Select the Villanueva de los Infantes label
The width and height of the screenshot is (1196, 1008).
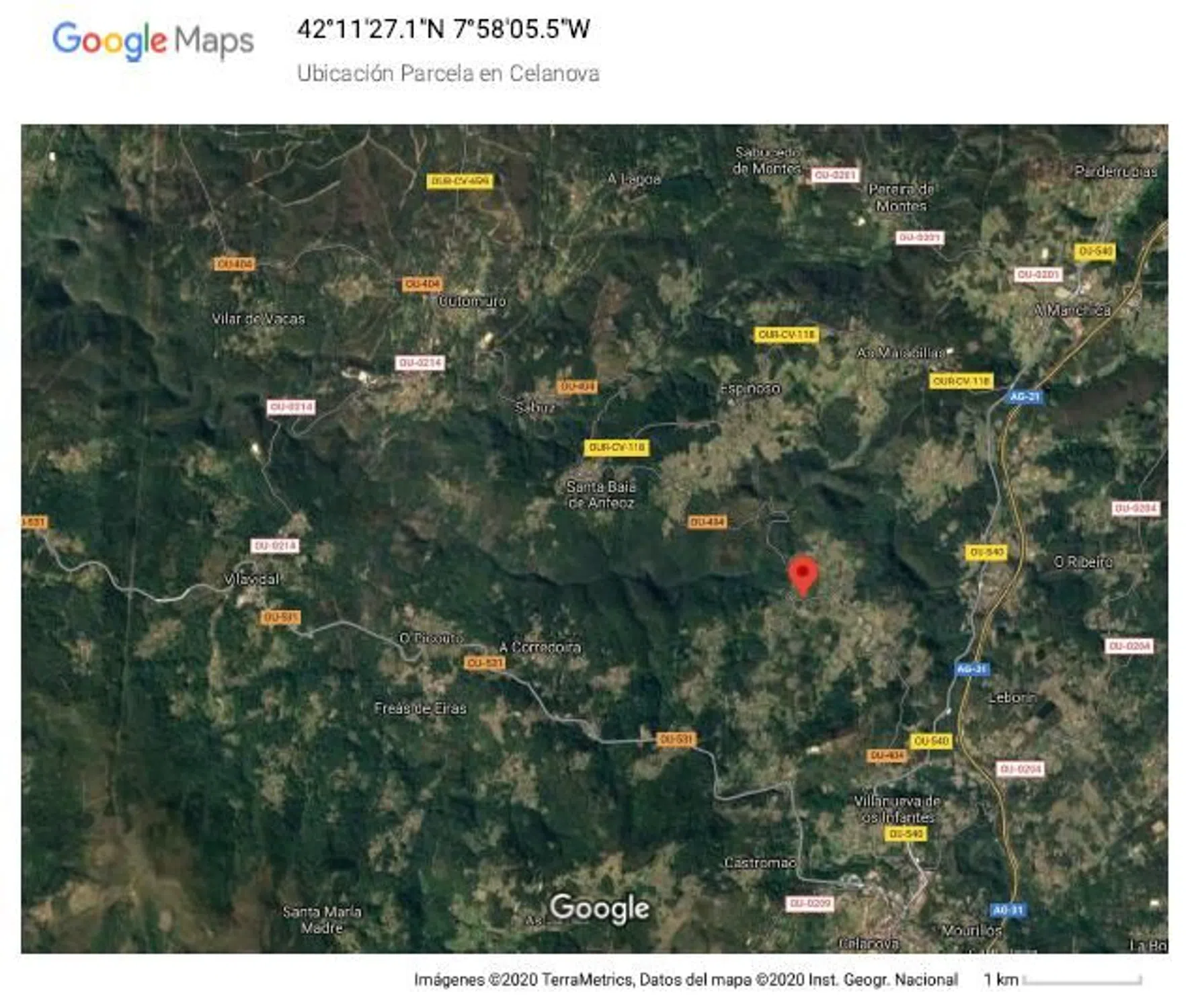tap(898, 809)
